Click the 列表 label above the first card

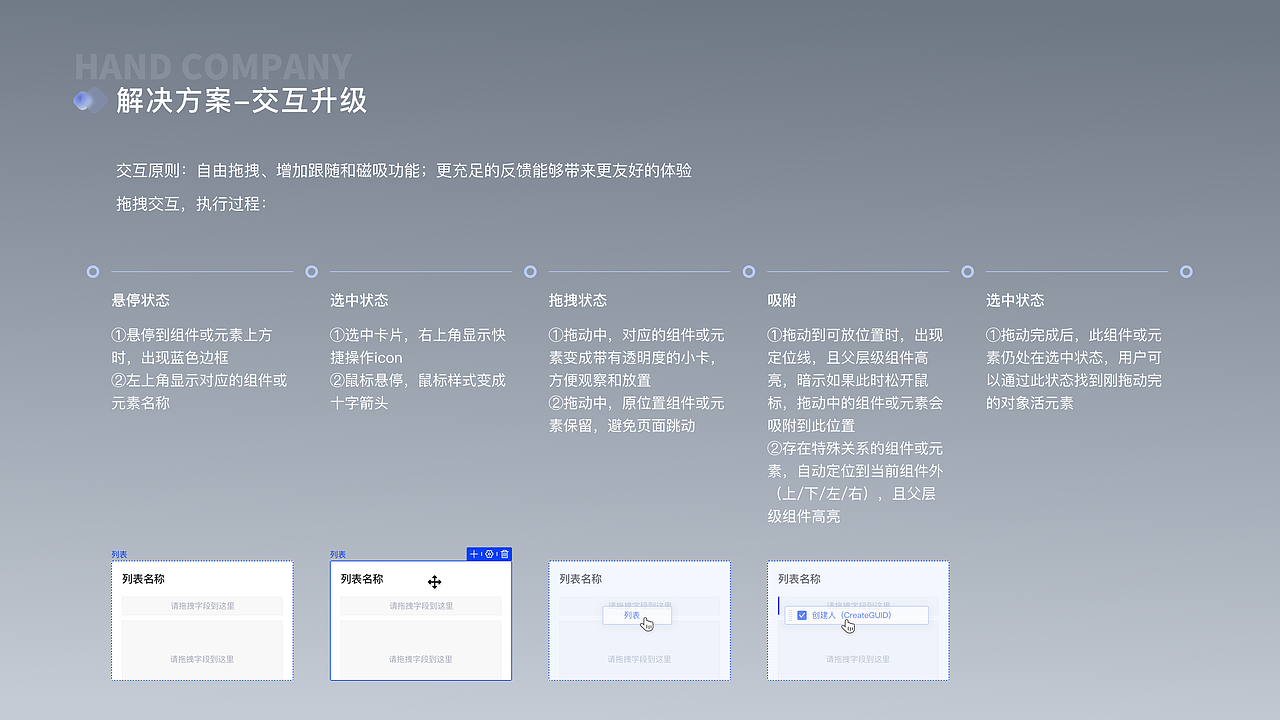click(x=117, y=553)
